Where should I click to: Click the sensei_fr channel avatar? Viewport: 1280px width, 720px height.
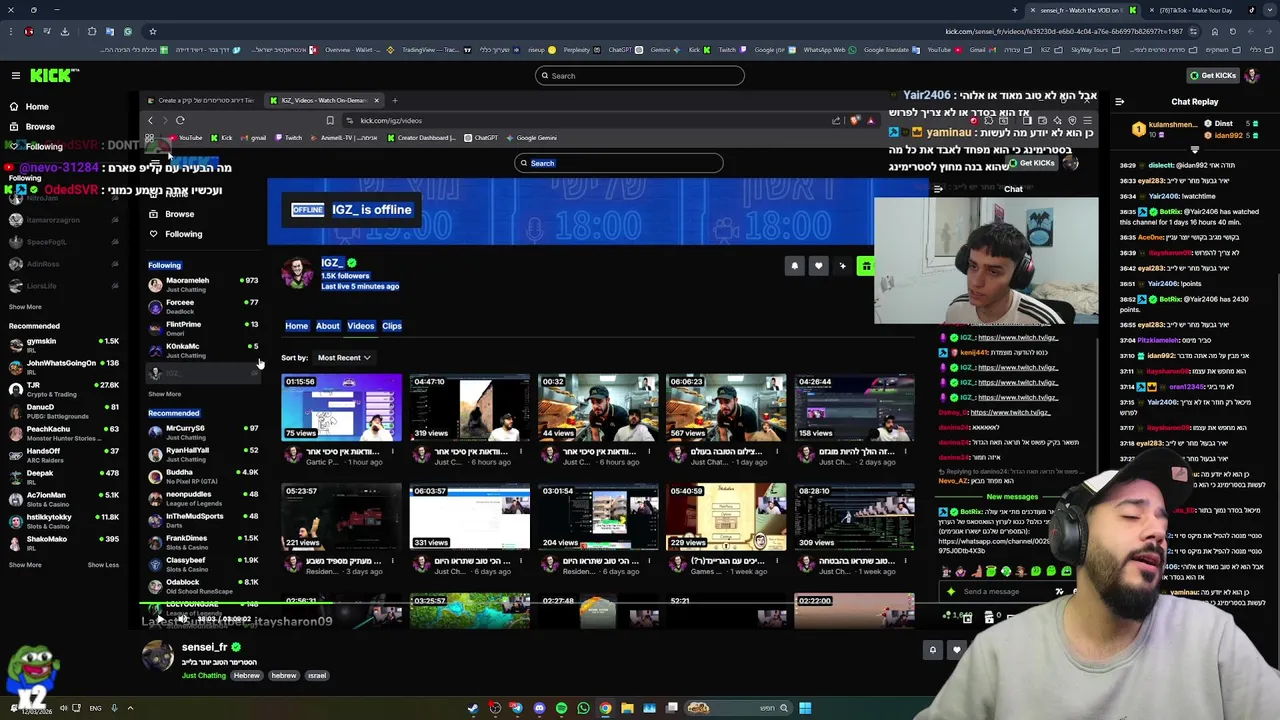pyautogui.click(x=157, y=657)
